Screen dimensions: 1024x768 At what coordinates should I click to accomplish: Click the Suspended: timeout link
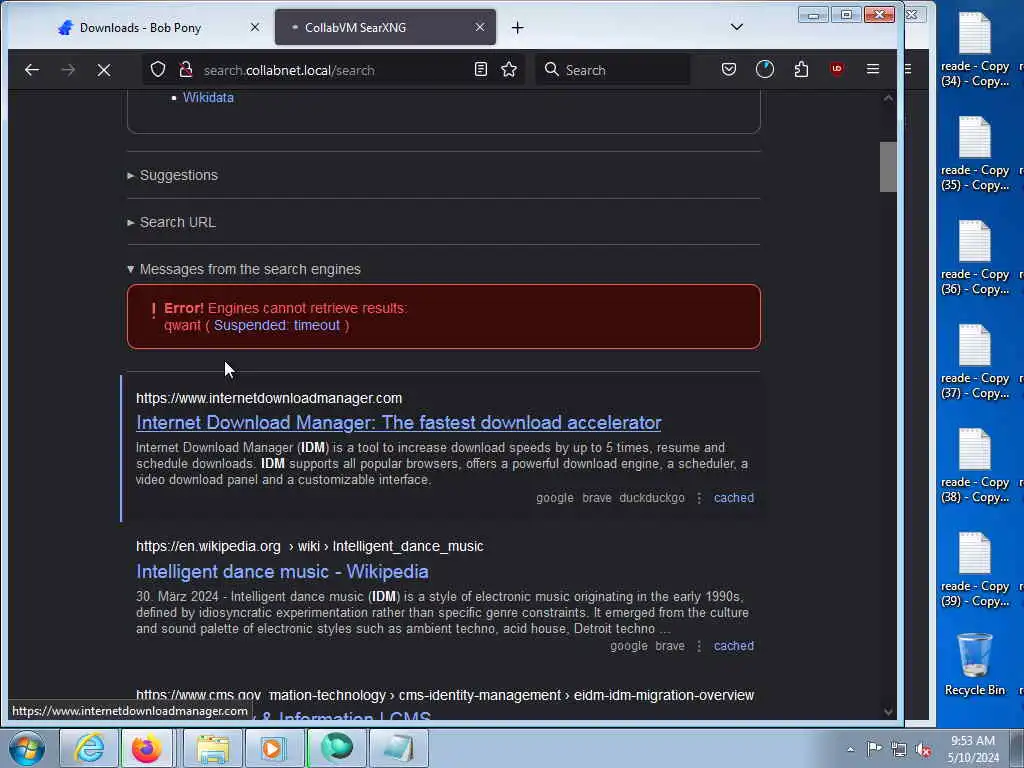(277, 325)
